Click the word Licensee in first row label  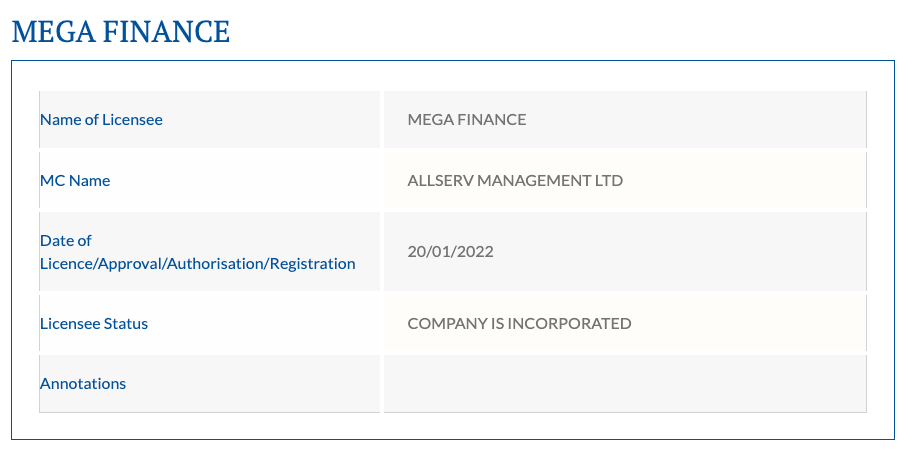pos(133,119)
